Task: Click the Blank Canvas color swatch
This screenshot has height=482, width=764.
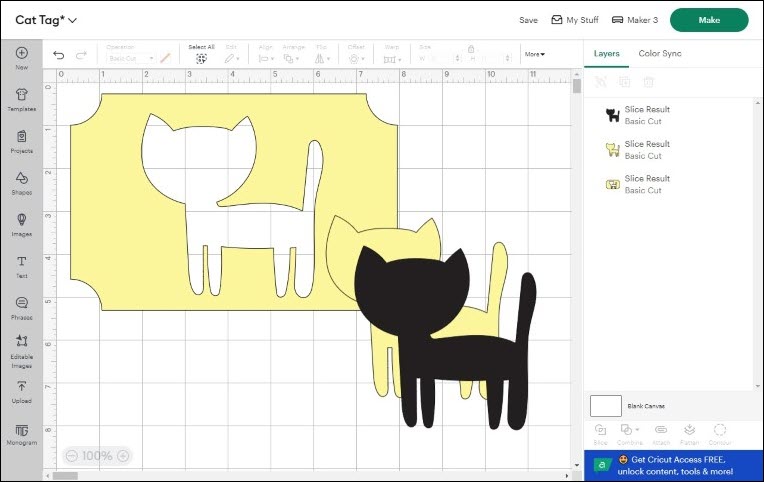Action: [605, 405]
